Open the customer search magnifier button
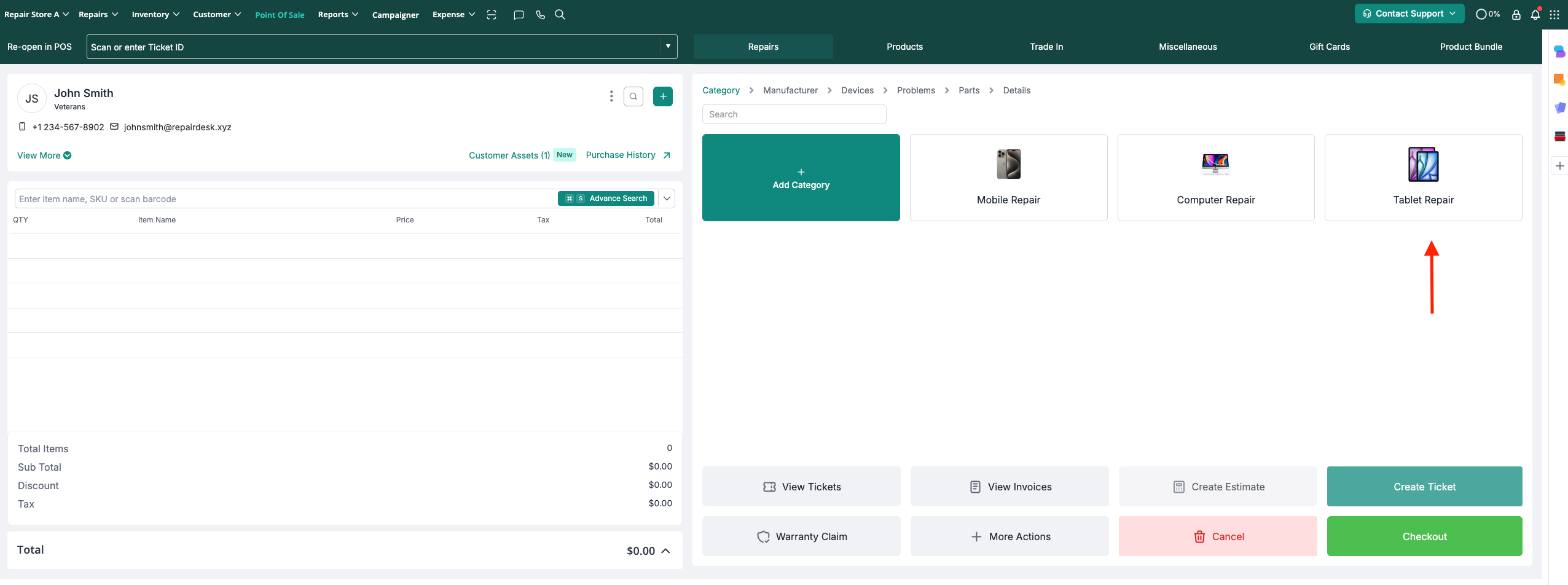The width and height of the screenshot is (1568, 585). [x=633, y=96]
